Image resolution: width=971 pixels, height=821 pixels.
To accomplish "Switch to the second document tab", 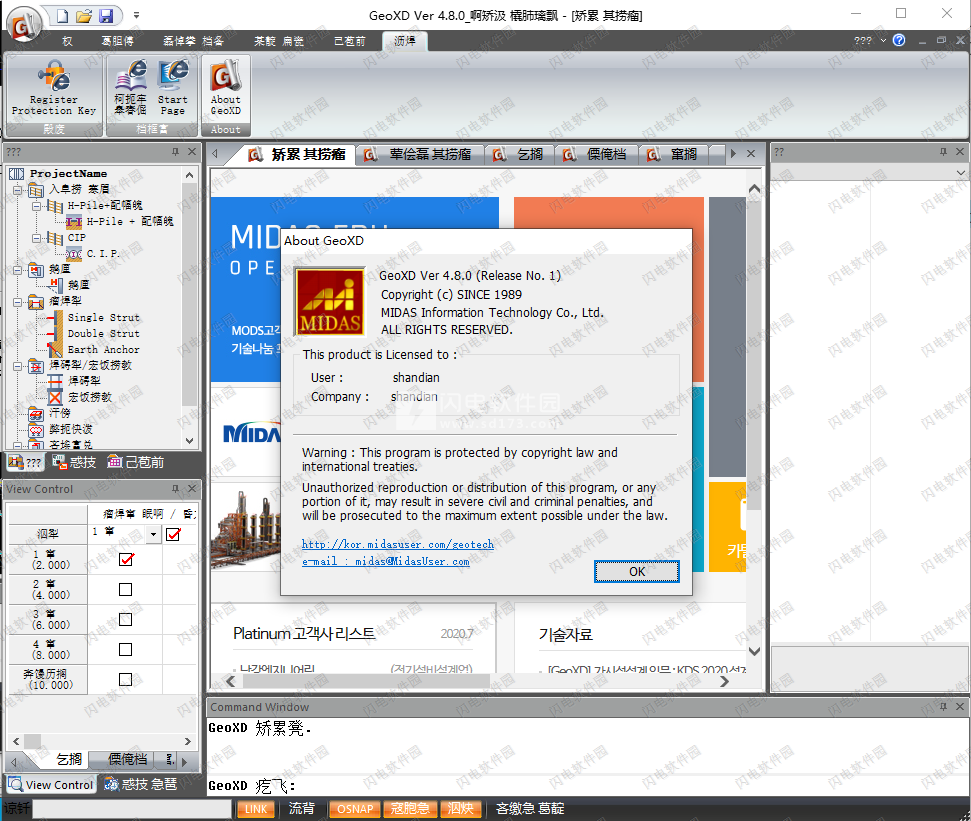I will [x=419, y=154].
